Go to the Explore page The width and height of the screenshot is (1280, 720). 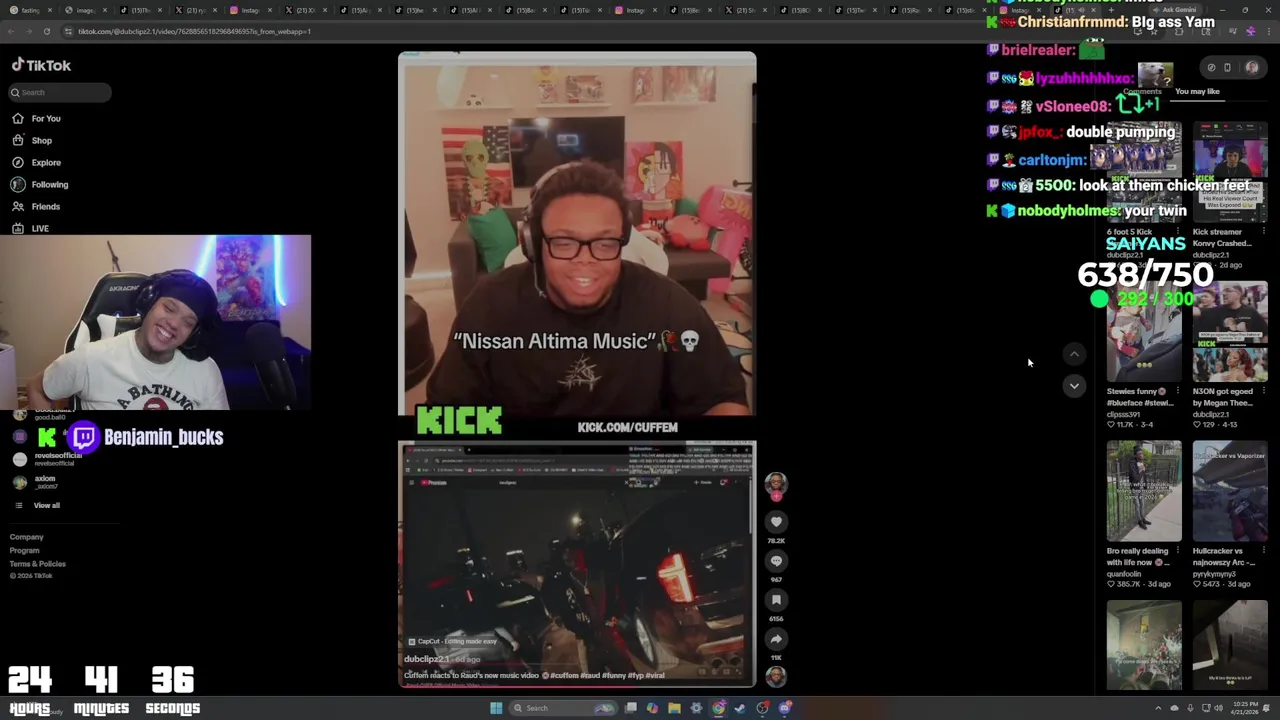[37, 162]
